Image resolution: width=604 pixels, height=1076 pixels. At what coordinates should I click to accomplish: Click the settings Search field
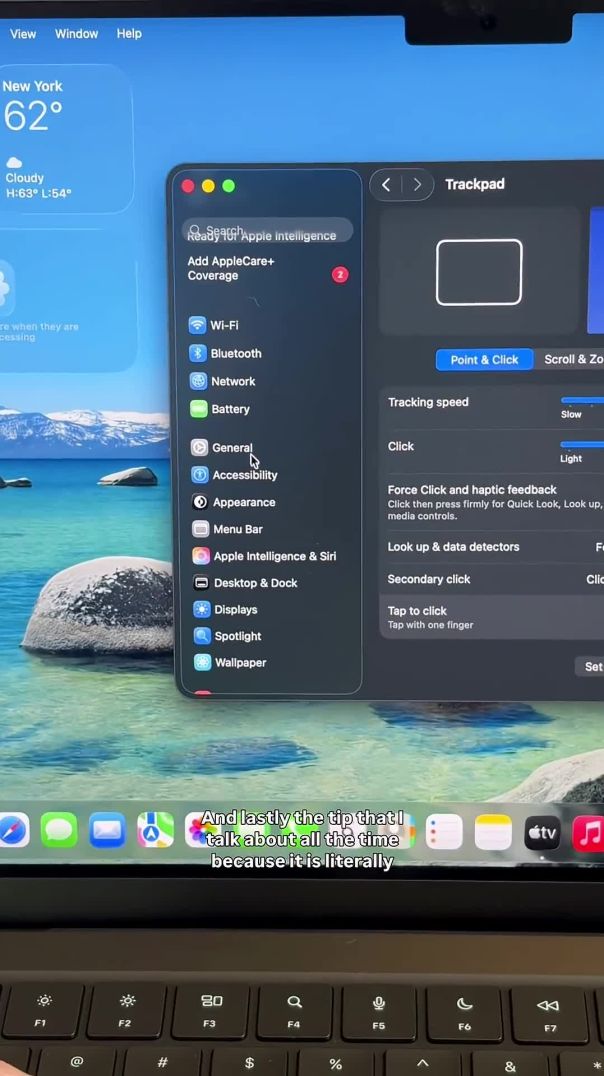click(x=268, y=229)
